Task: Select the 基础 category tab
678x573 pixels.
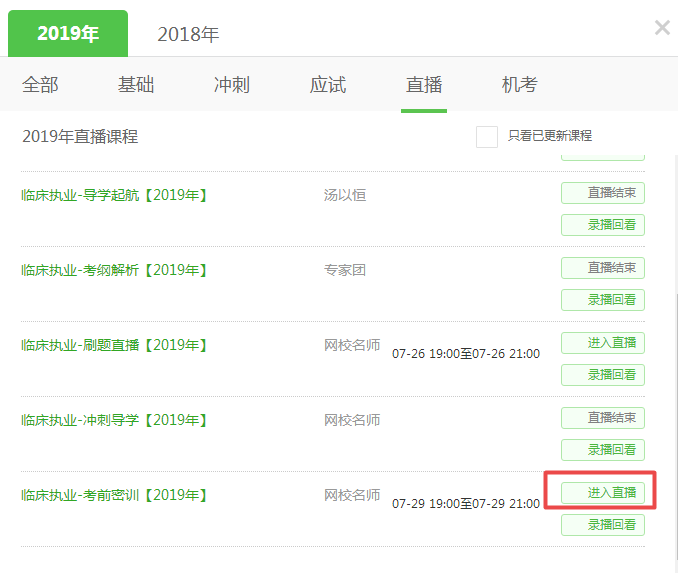Action: (136, 85)
